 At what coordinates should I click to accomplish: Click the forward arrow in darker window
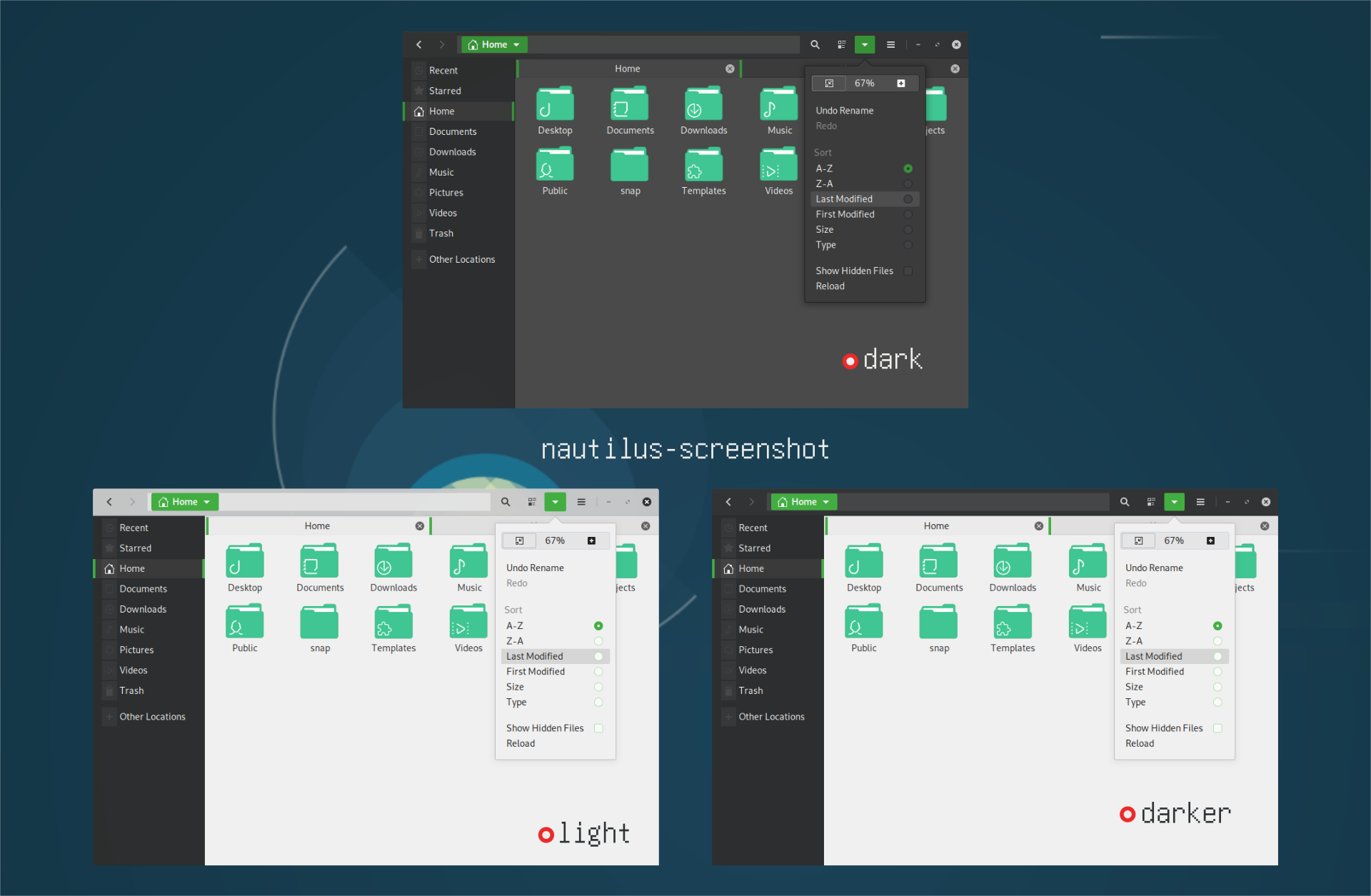click(751, 502)
